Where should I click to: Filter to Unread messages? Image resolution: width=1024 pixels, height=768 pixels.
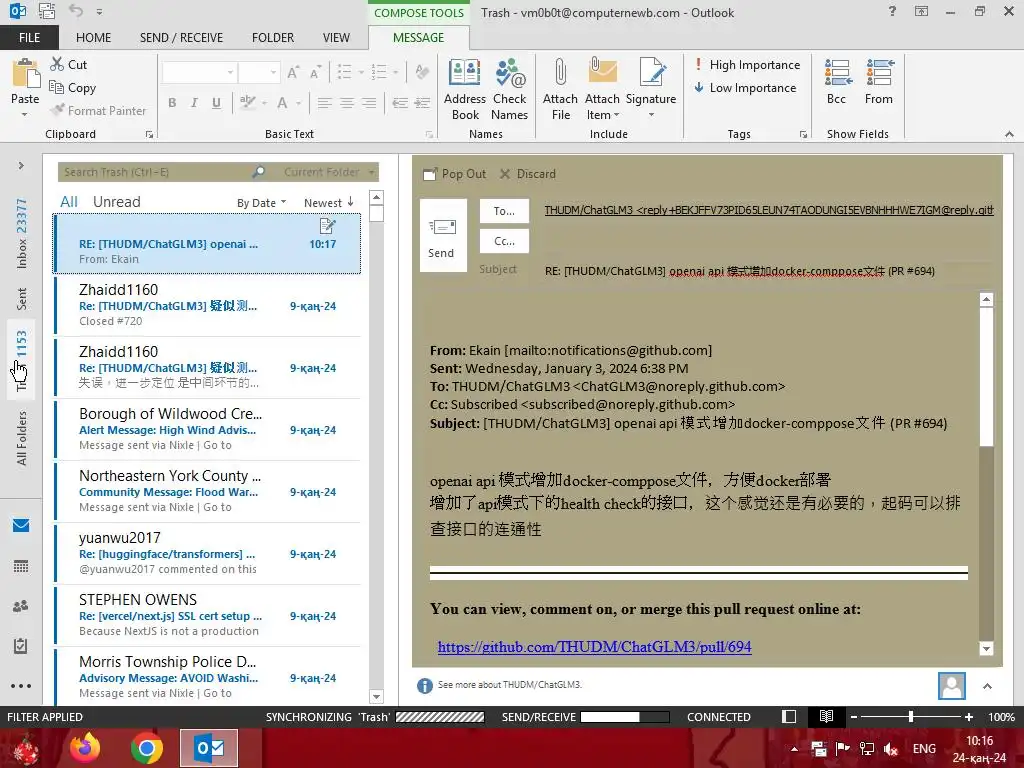tap(116, 202)
